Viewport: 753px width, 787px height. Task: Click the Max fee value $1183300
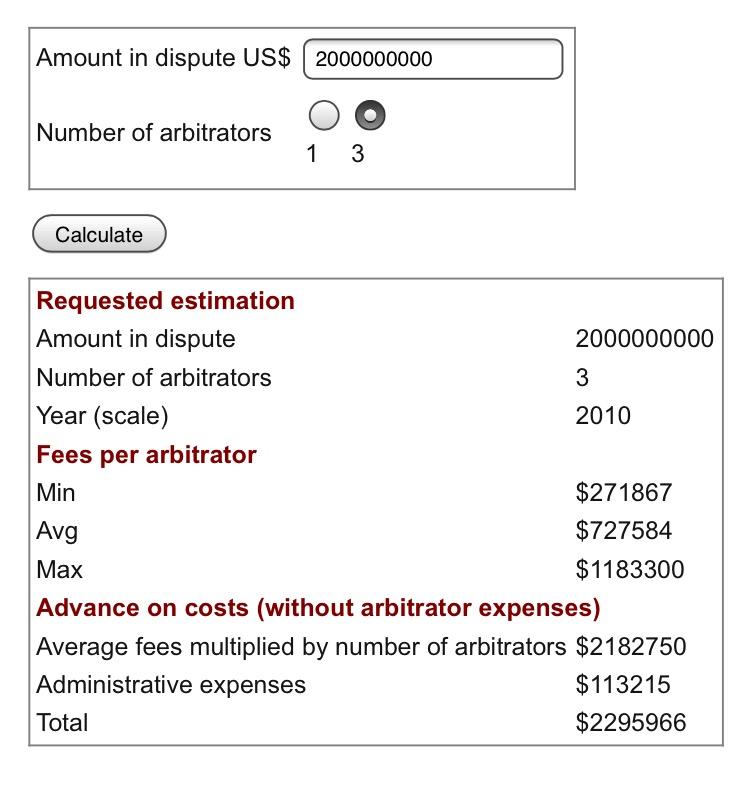630,570
